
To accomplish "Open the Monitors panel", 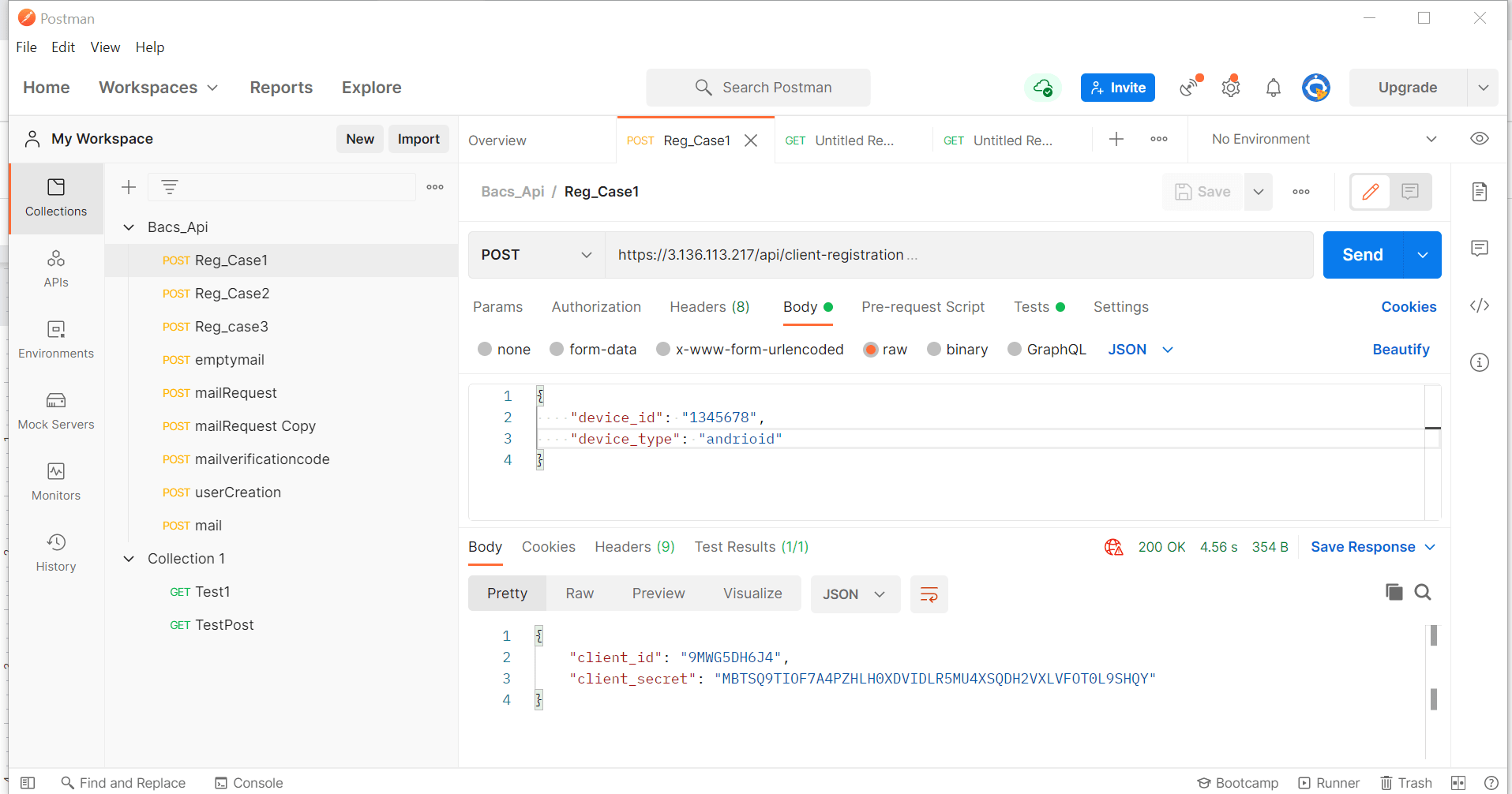I will tap(55, 481).
